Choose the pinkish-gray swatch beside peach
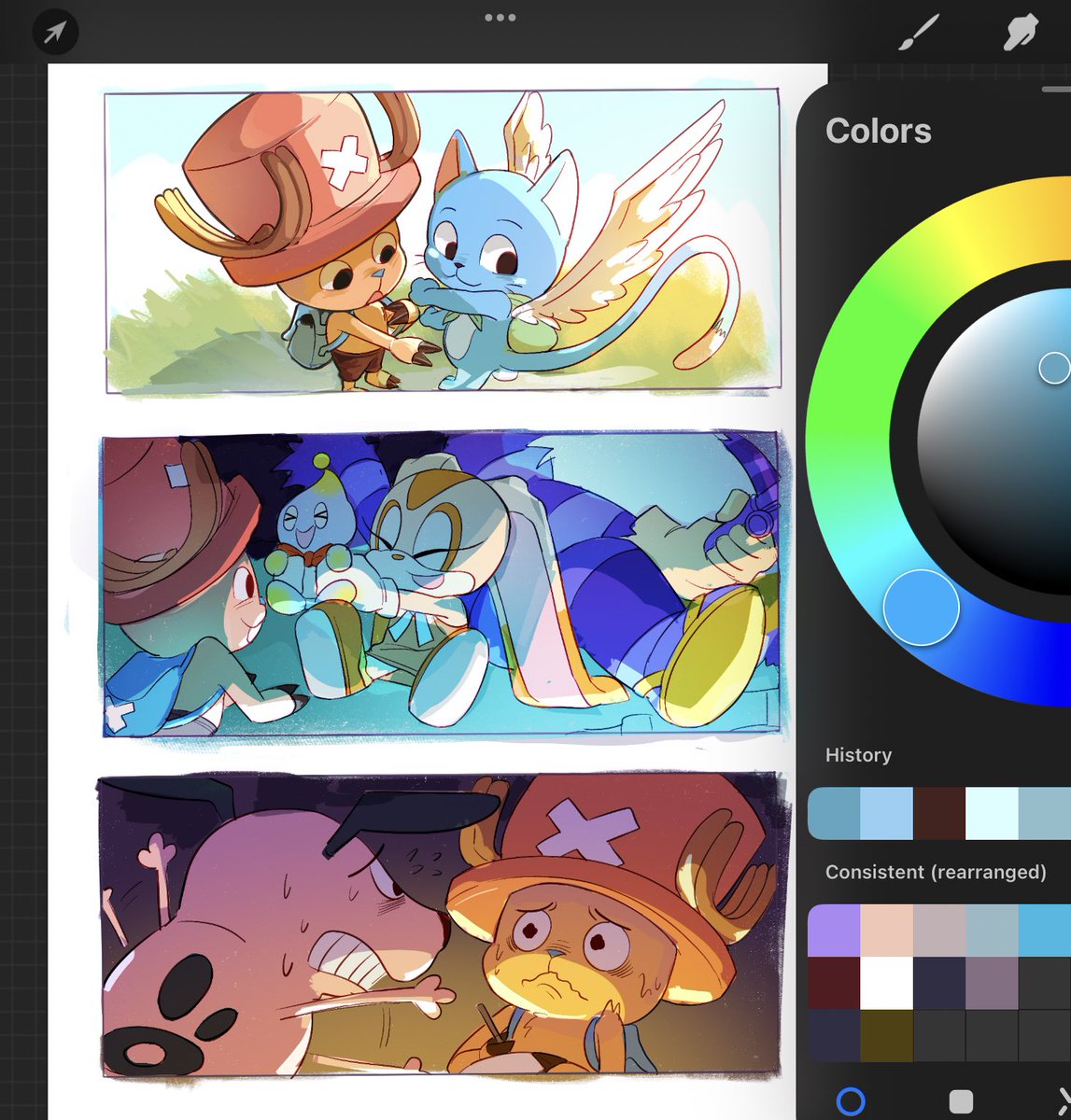 pyautogui.click(x=939, y=931)
